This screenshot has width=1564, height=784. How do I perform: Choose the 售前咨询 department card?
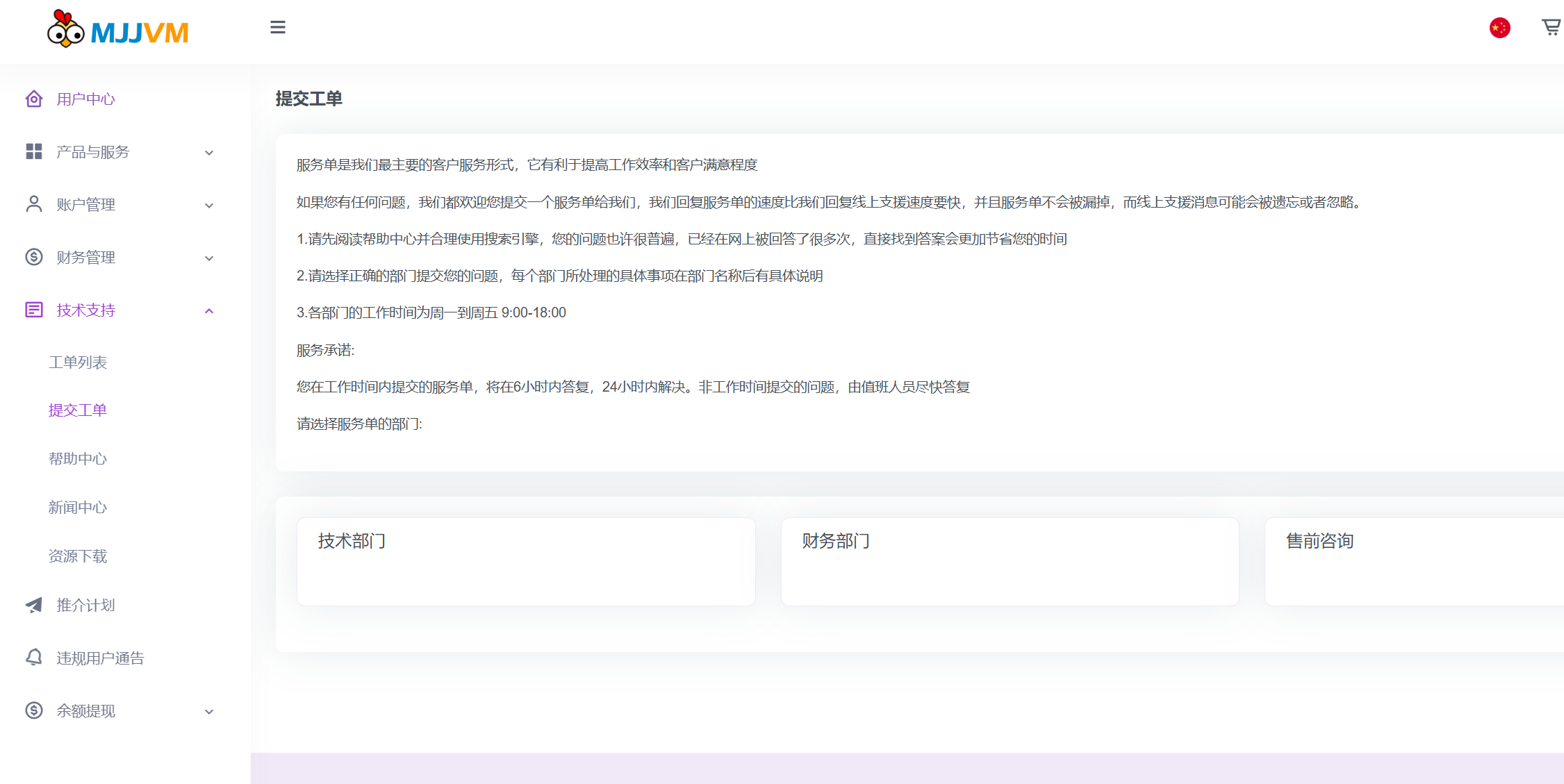1414,561
